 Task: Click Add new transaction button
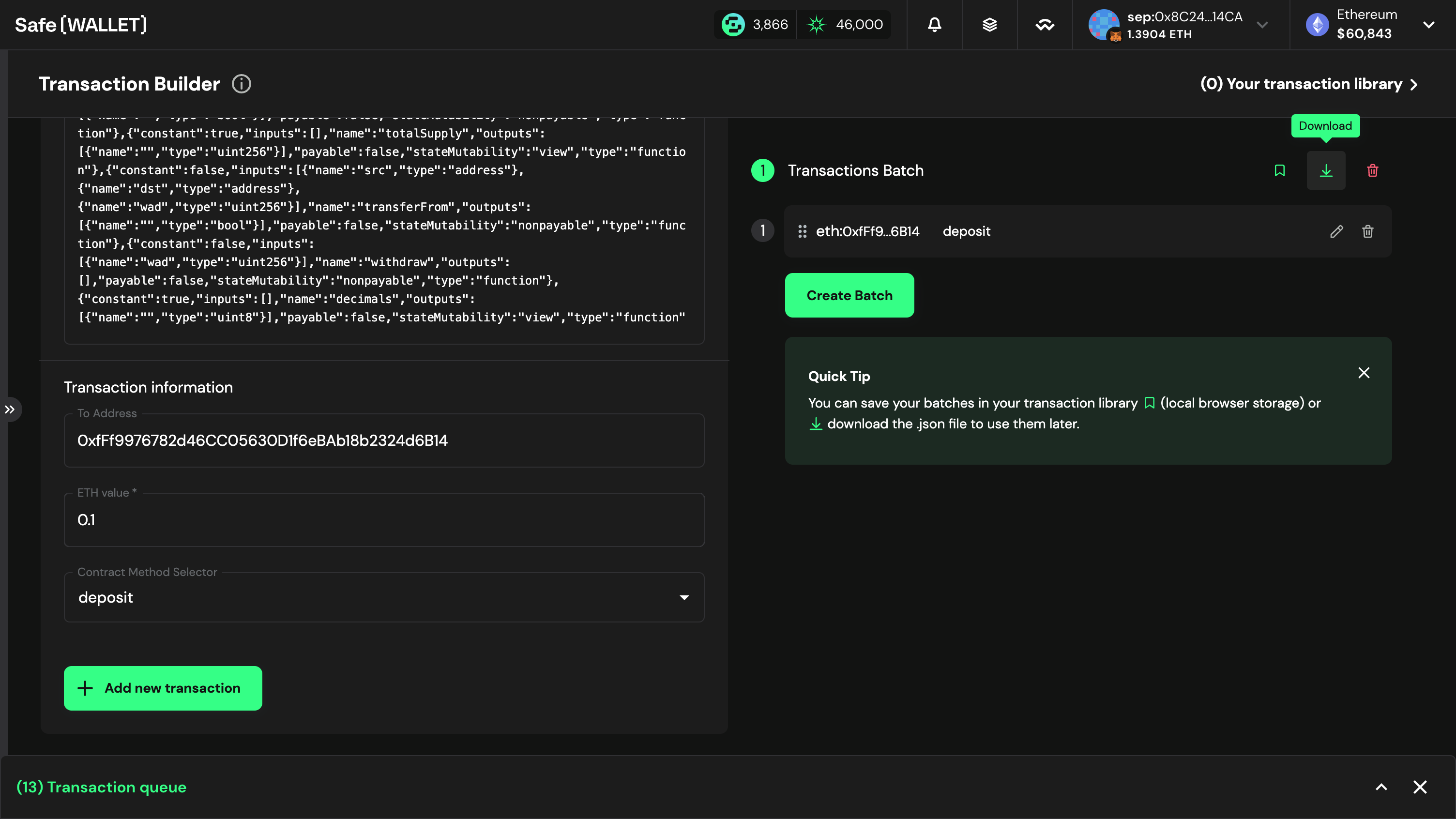click(163, 688)
